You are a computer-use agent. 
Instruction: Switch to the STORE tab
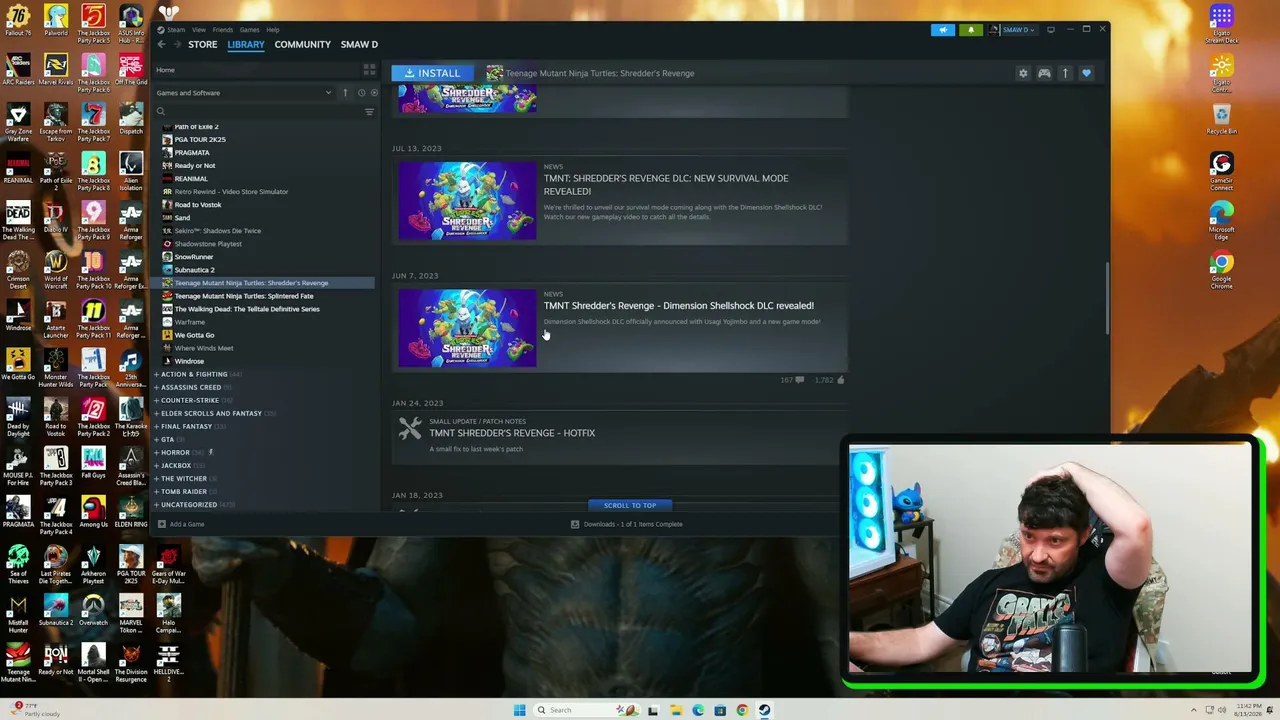(x=202, y=44)
